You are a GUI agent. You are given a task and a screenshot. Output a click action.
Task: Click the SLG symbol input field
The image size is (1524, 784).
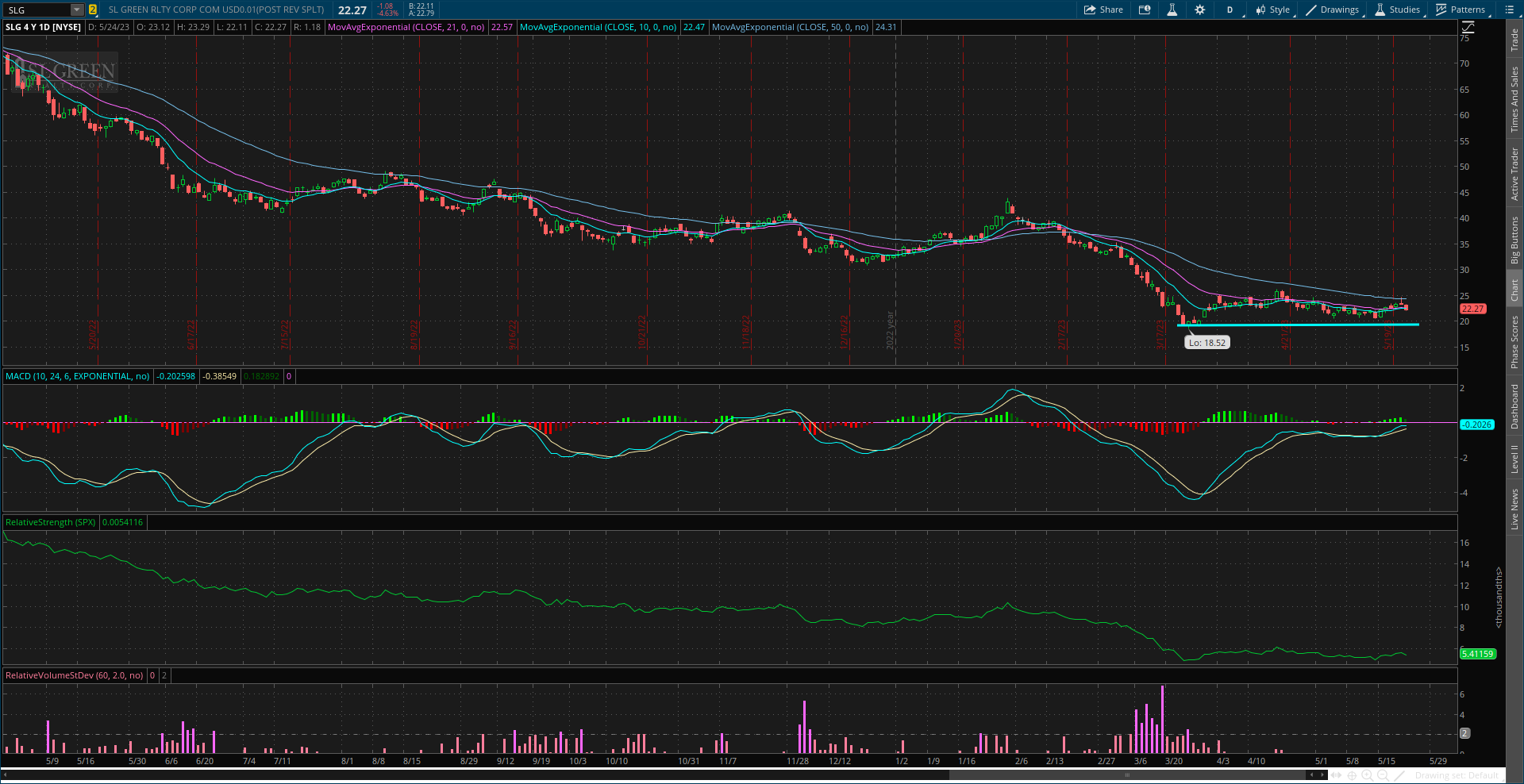click(x=37, y=10)
